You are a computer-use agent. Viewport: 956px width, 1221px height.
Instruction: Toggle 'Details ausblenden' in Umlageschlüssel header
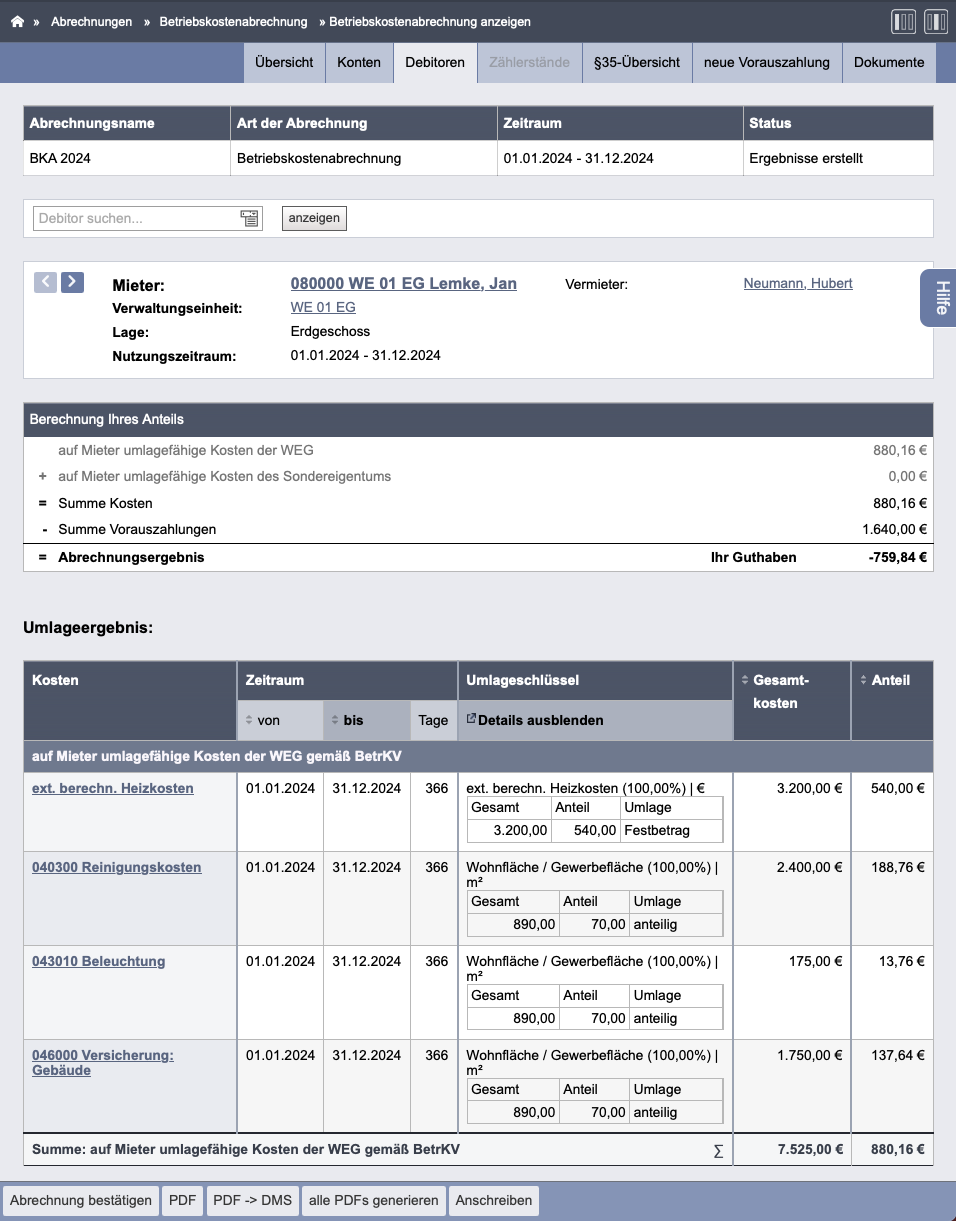[x=535, y=720]
